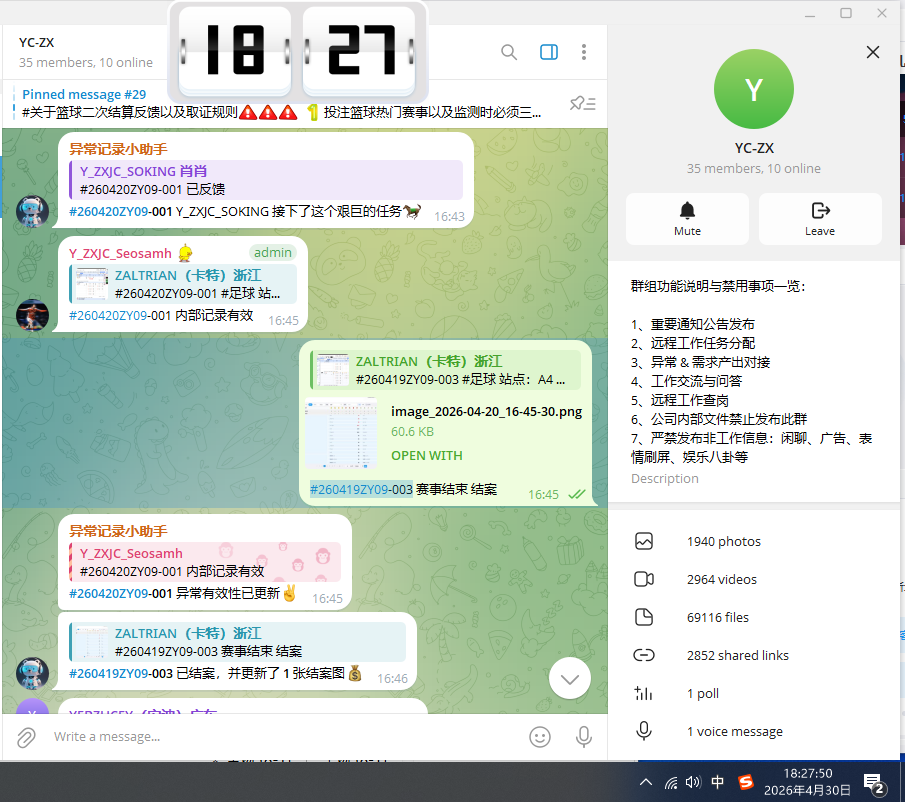Open the taskbar clock showing 18:27:50
The image size is (905, 802).
click(807, 782)
